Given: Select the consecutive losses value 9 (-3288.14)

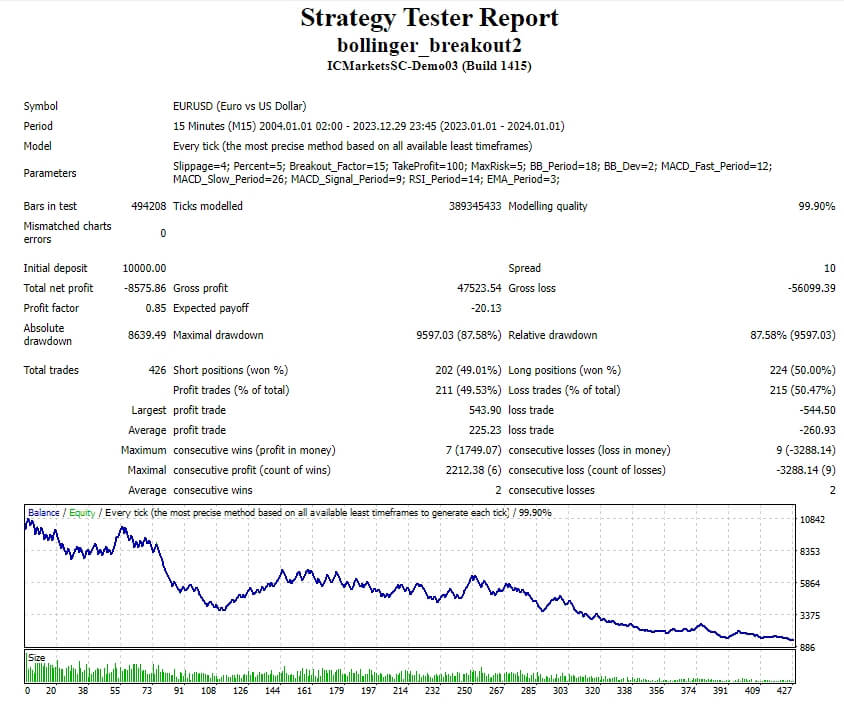Looking at the screenshot, I should (806, 450).
